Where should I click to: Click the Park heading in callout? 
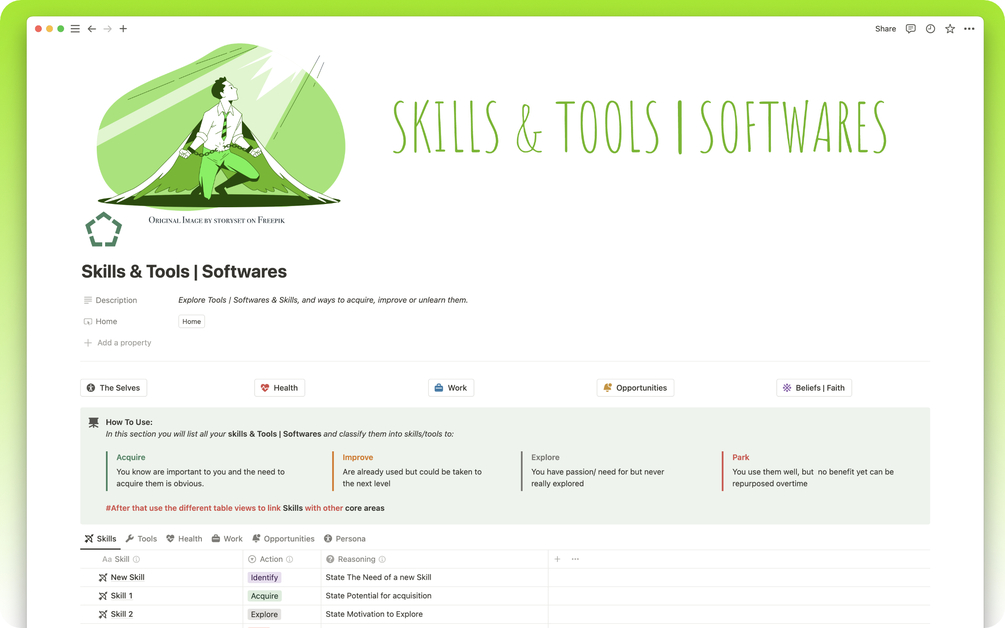(741, 458)
